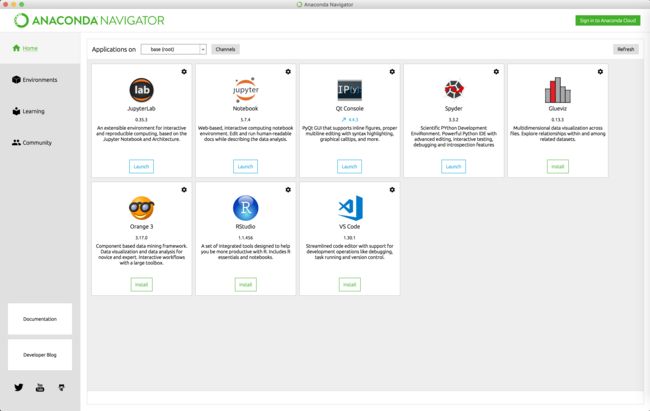Sign in to Anaconda Cloud
This screenshot has width=650, height=411.
[x=607, y=20]
